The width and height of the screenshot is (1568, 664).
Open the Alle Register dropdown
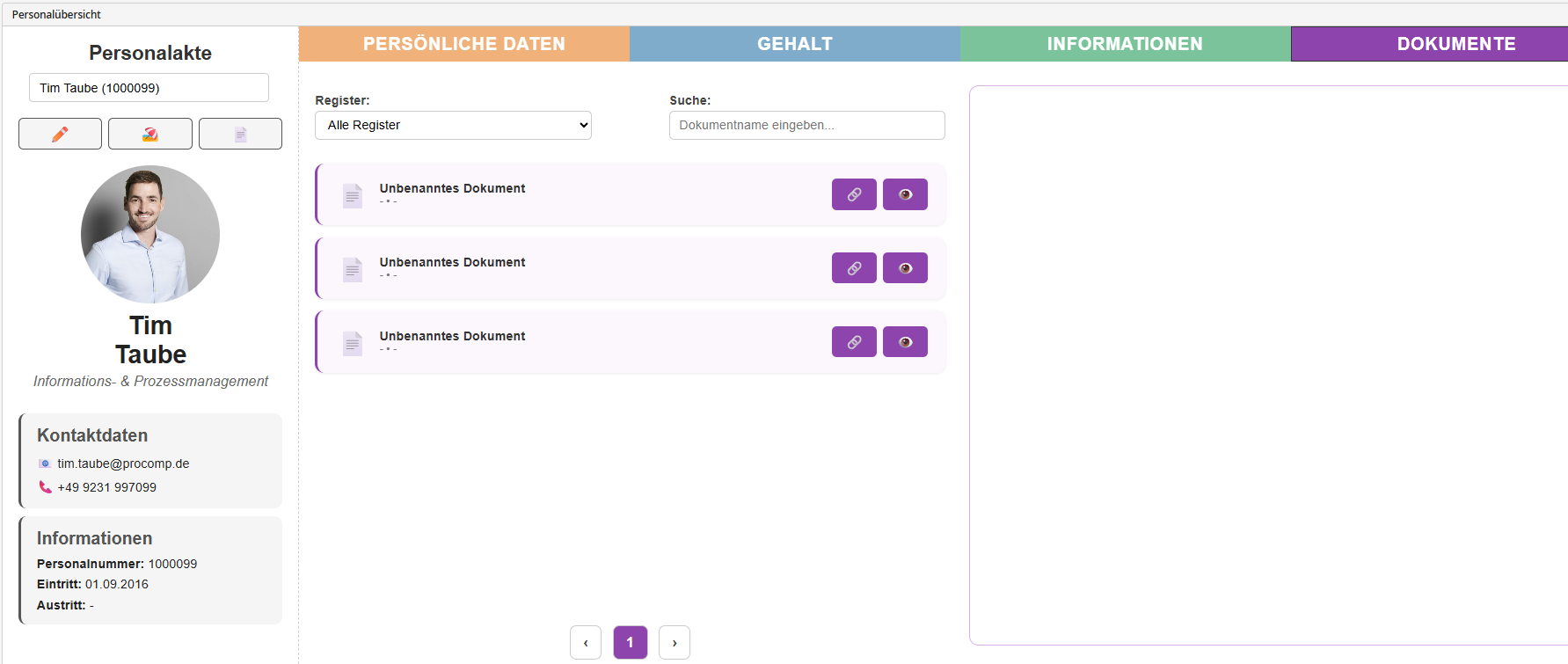(453, 125)
